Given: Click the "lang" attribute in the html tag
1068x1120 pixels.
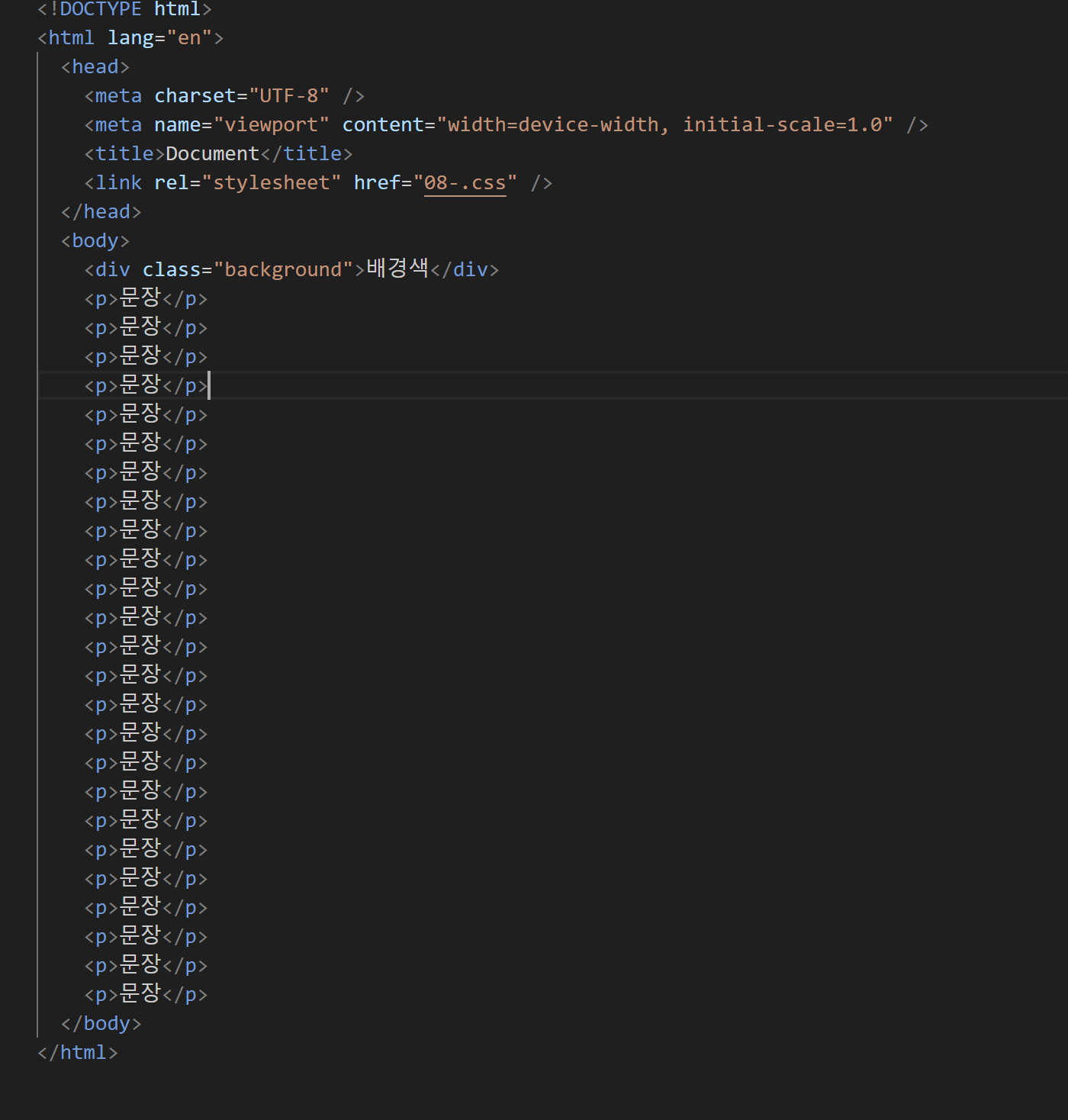Looking at the screenshot, I should [x=130, y=38].
